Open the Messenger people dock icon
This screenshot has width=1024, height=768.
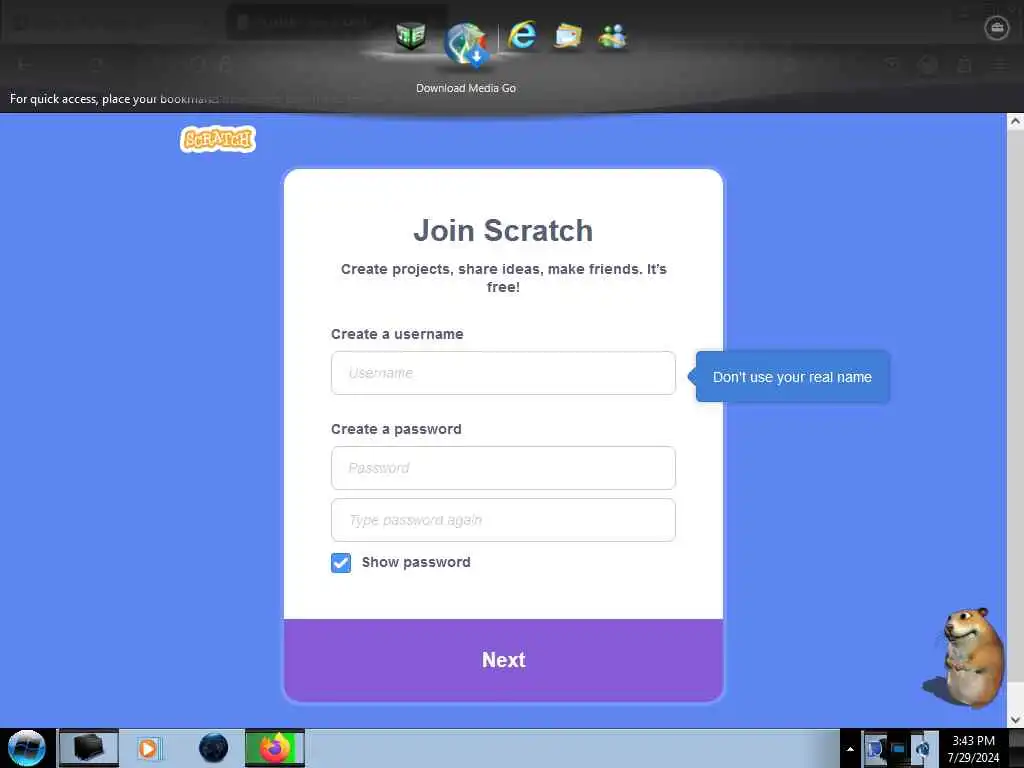[613, 37]
